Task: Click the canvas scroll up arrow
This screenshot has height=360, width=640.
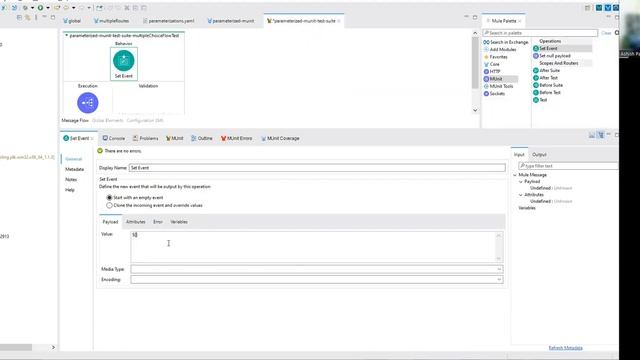Action: (475, 33)
